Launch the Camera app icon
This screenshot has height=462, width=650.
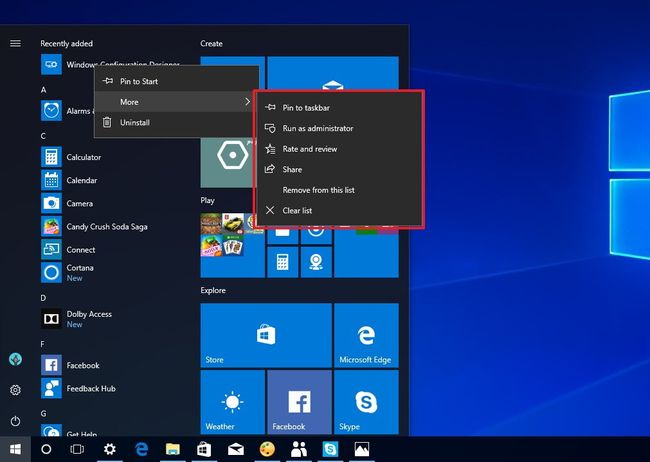pyautogui.click(x=51, y=204)
